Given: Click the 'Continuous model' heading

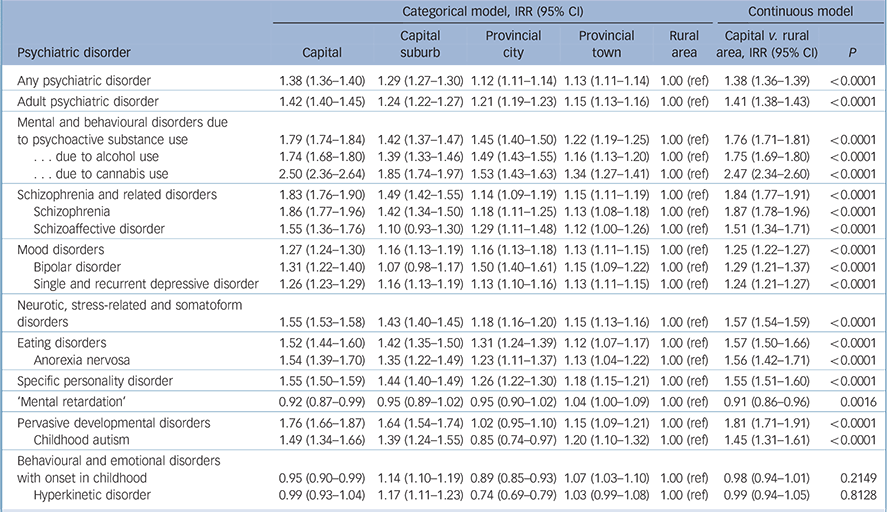Looking at the screenshot, I should coord(800,12).
